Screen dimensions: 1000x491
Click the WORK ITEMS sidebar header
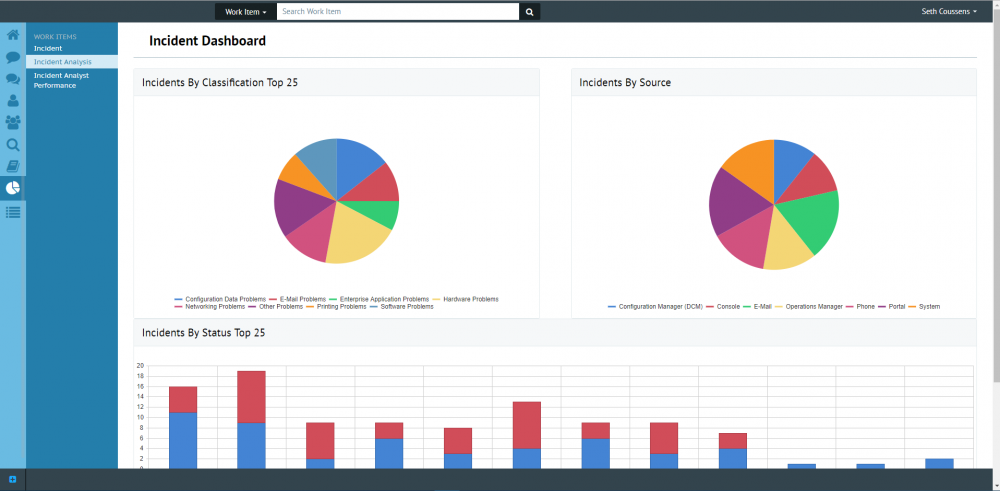55,37
